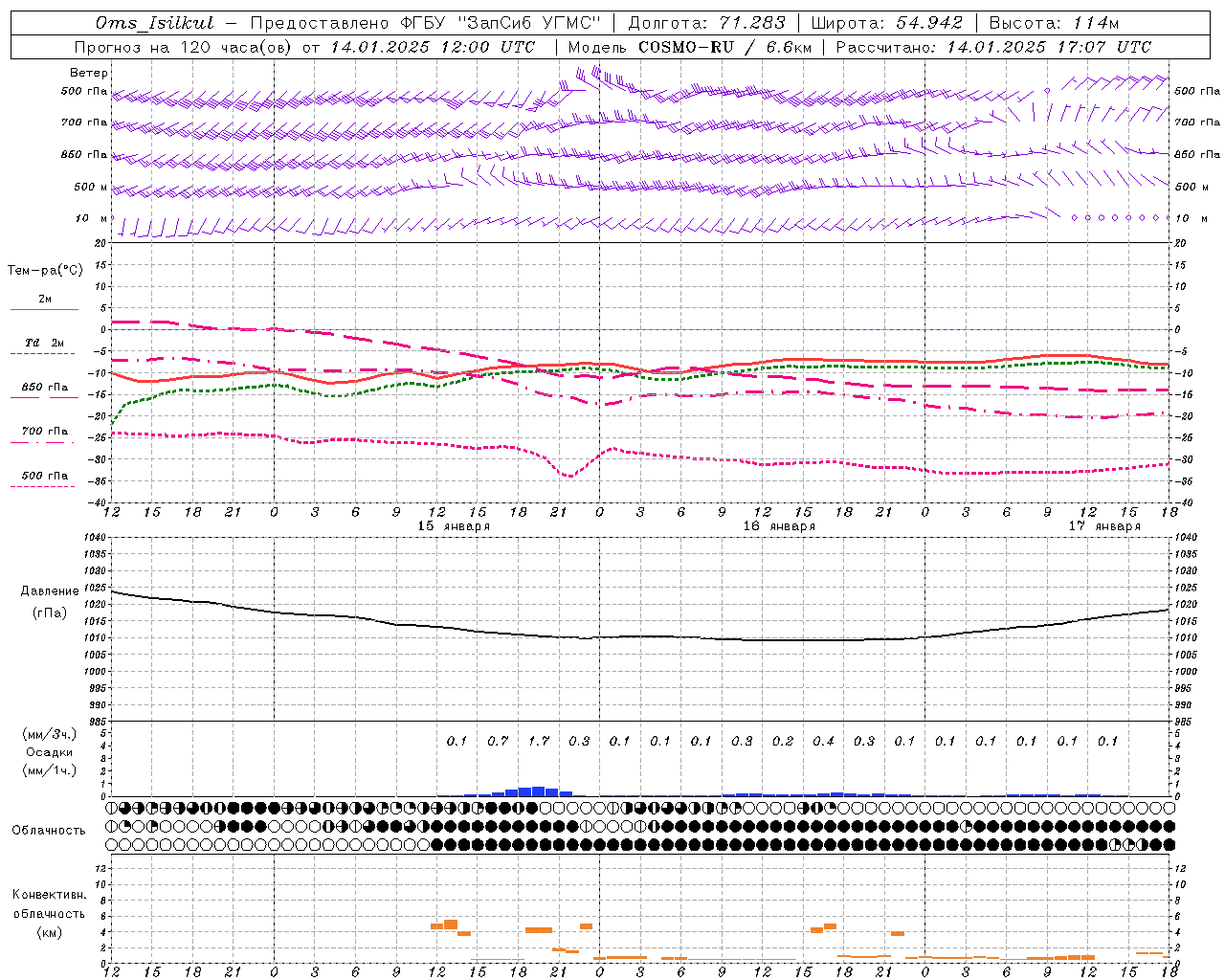This screenshot has height=980, width=1225.
Task: Click the 'Рассчитано: 14.01.2025 17:07 UTC' text
Action: tap(993, 47)
